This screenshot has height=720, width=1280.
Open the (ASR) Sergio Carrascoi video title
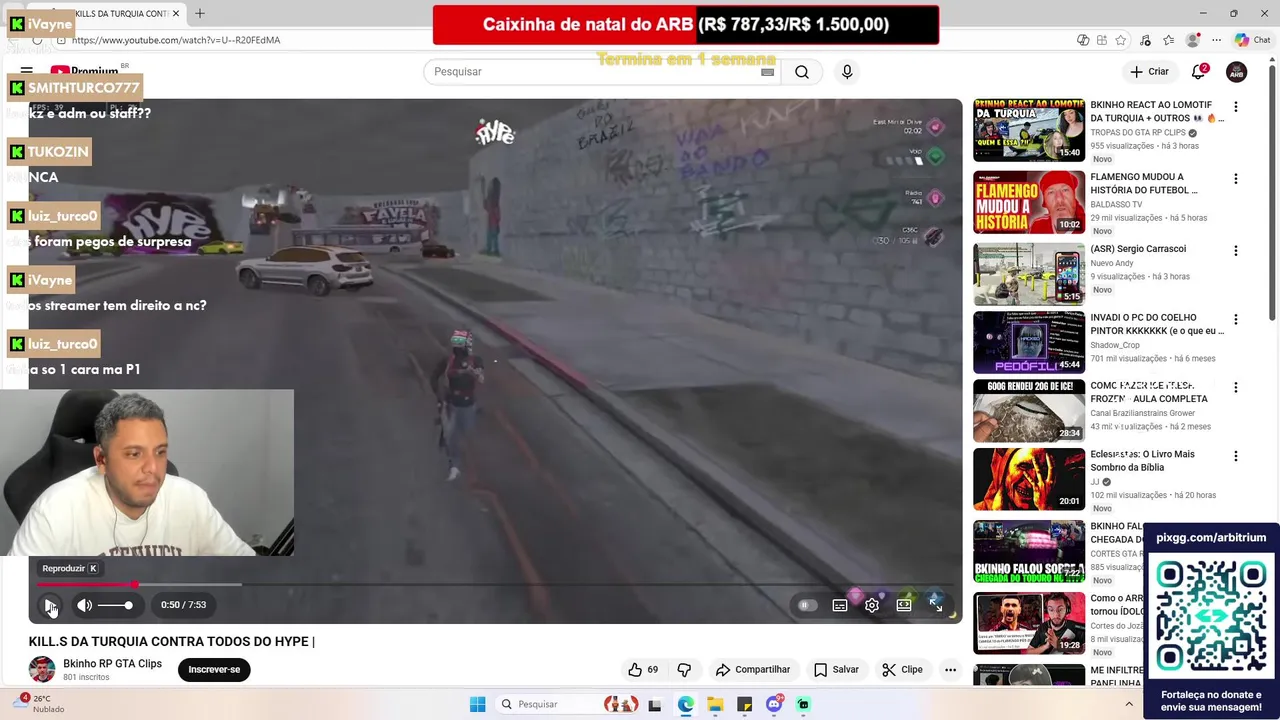1138,249
